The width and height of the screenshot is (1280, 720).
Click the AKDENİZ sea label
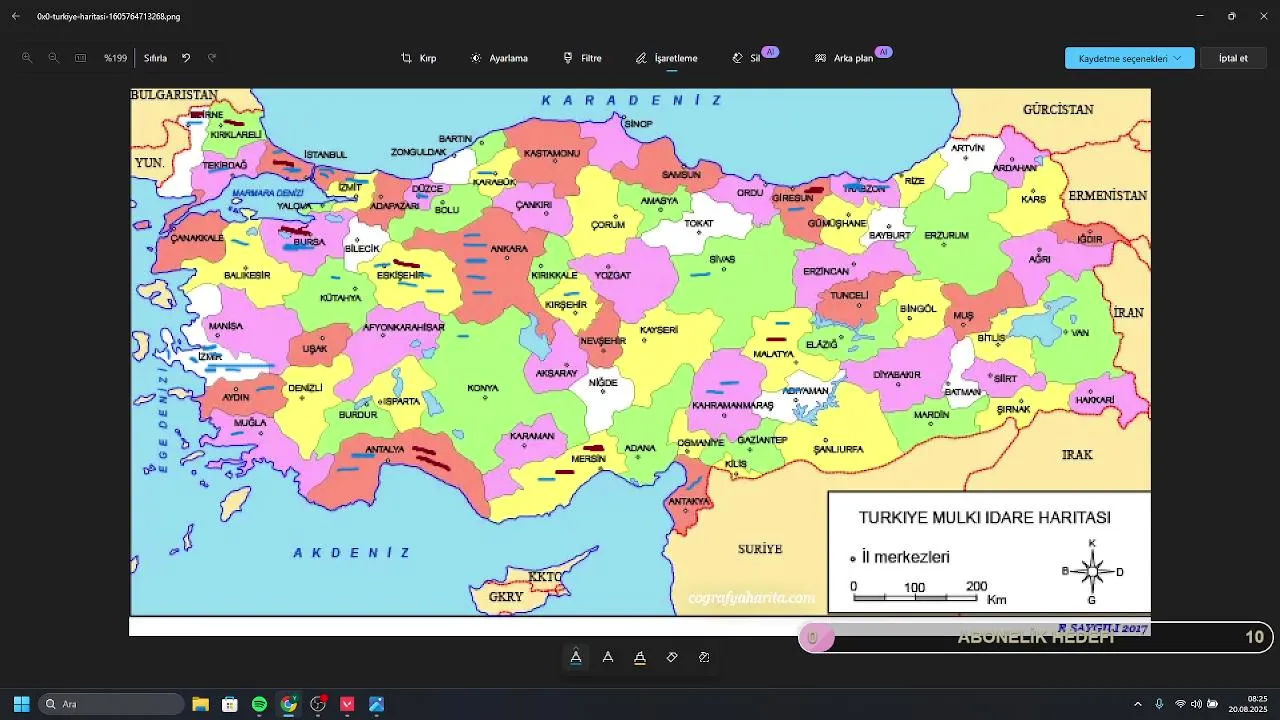pos(352,552)
